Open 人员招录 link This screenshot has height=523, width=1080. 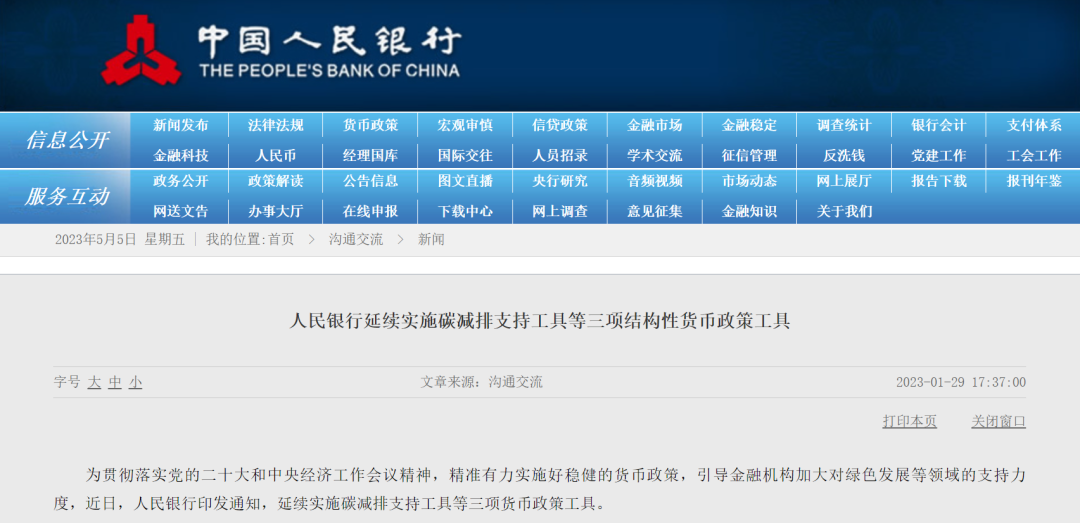[560, 156]
